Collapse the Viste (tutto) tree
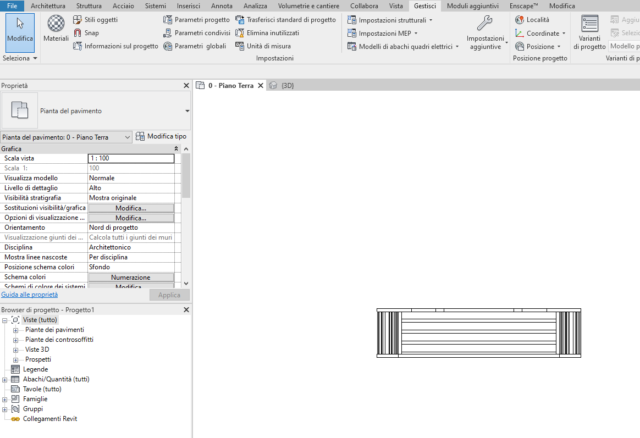This screenshot has height=438, width=640. [x=4, y=320]
